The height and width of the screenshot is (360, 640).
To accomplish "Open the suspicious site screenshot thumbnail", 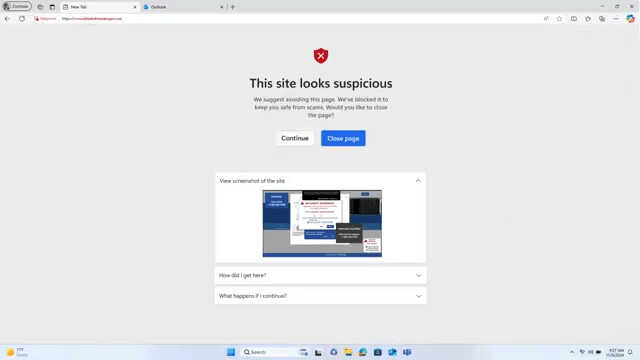I will (322, 223).
